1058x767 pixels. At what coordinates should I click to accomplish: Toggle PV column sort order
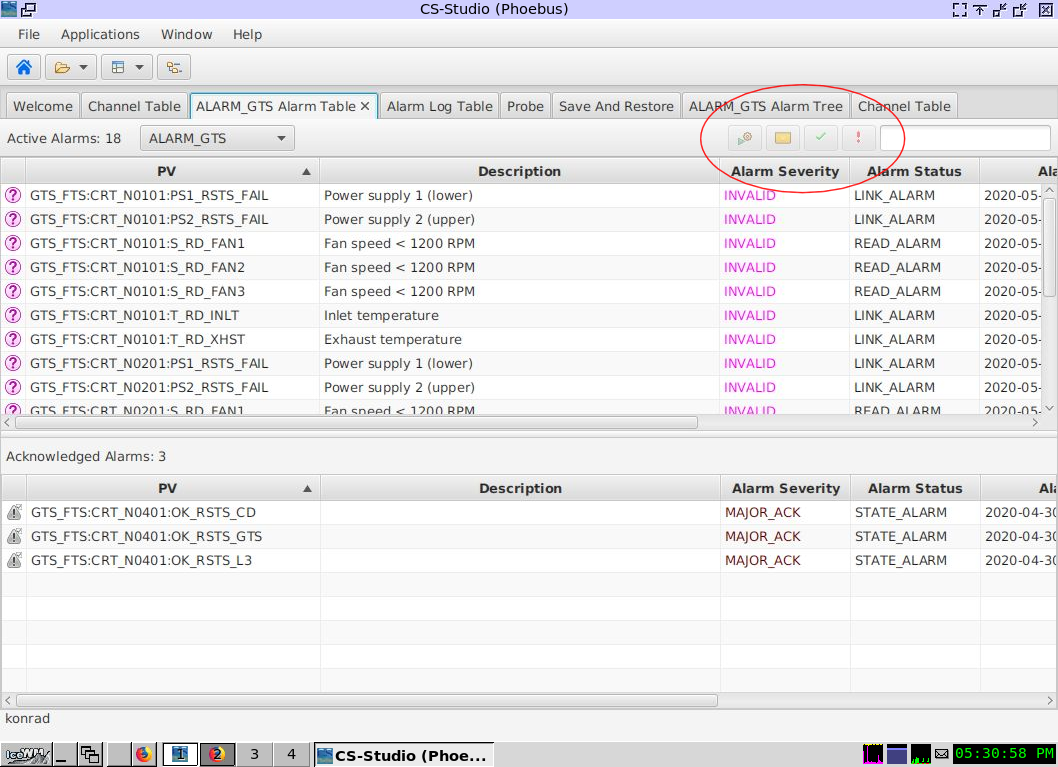coord(166,171)
